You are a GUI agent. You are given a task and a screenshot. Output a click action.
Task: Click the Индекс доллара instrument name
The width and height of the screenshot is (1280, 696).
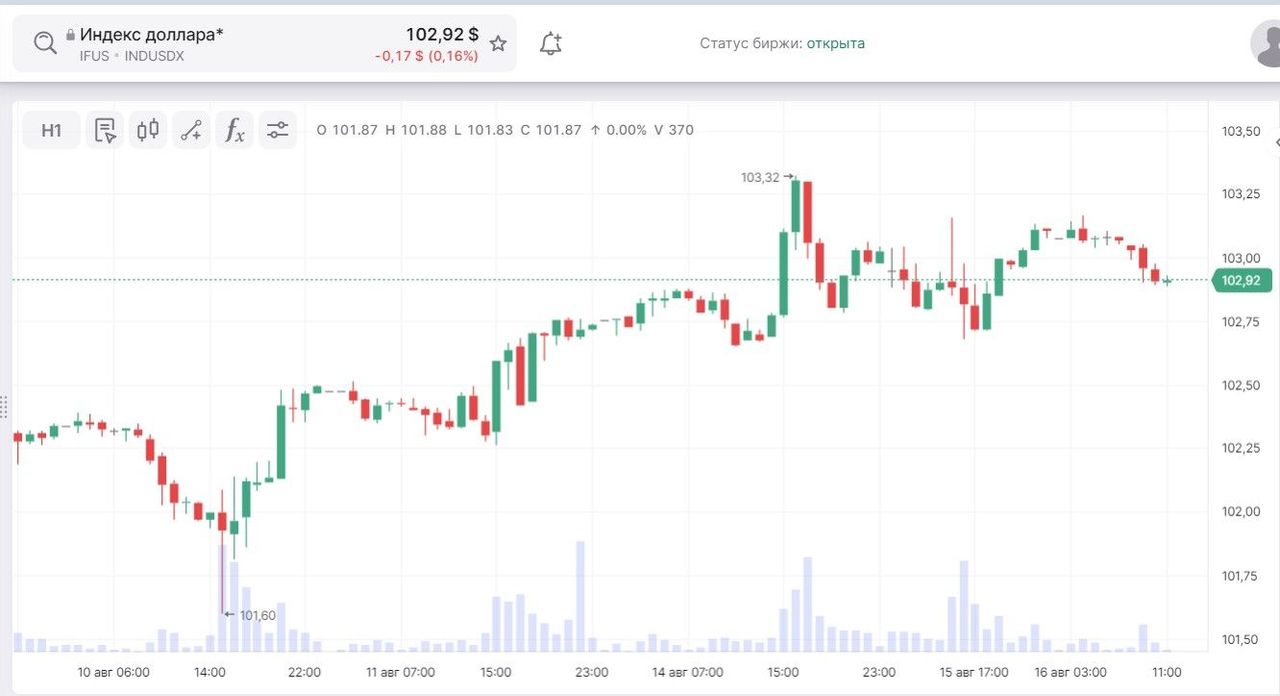(151, 34)
